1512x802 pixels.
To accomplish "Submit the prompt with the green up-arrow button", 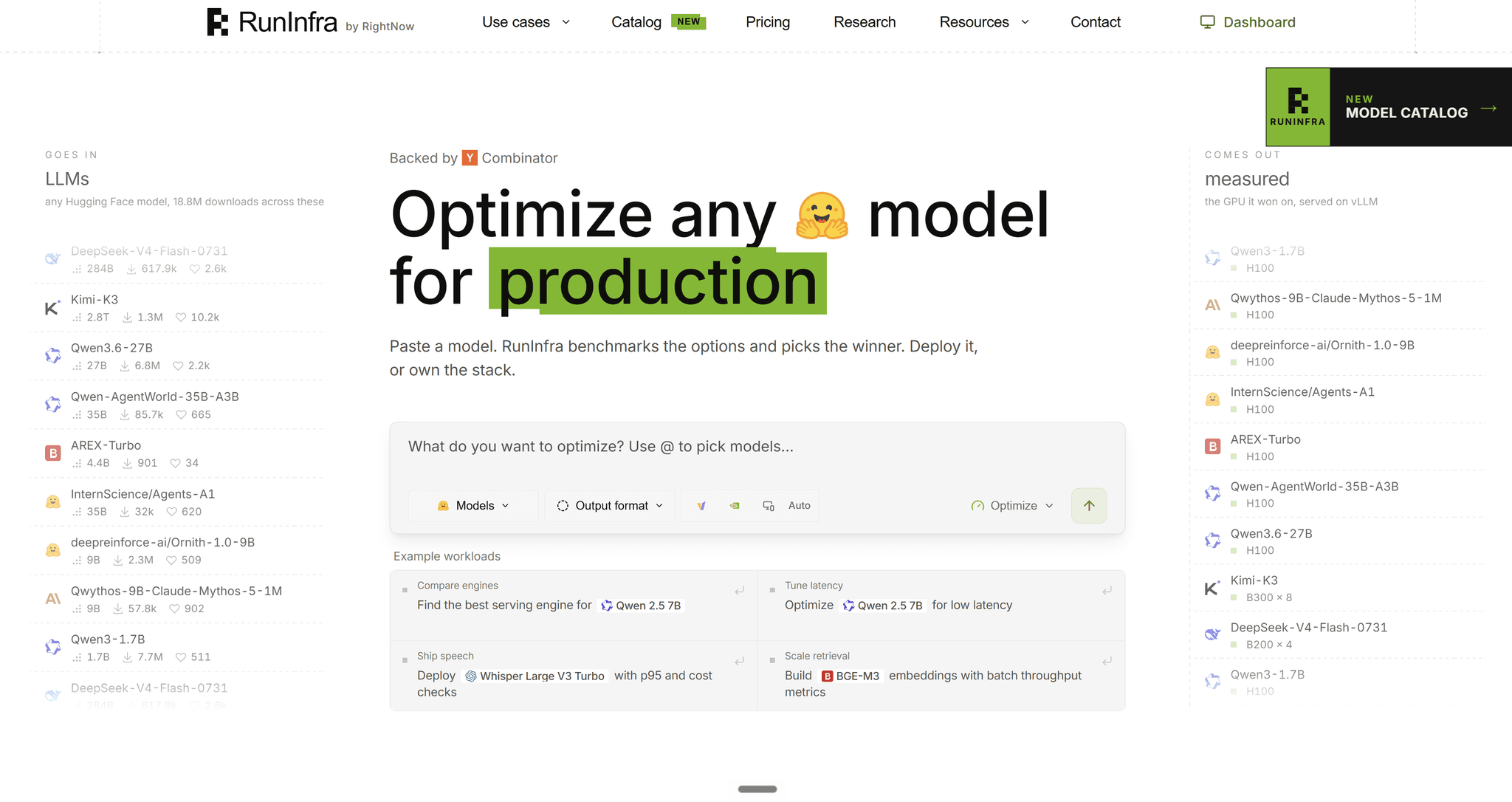I will (1089, 506).
